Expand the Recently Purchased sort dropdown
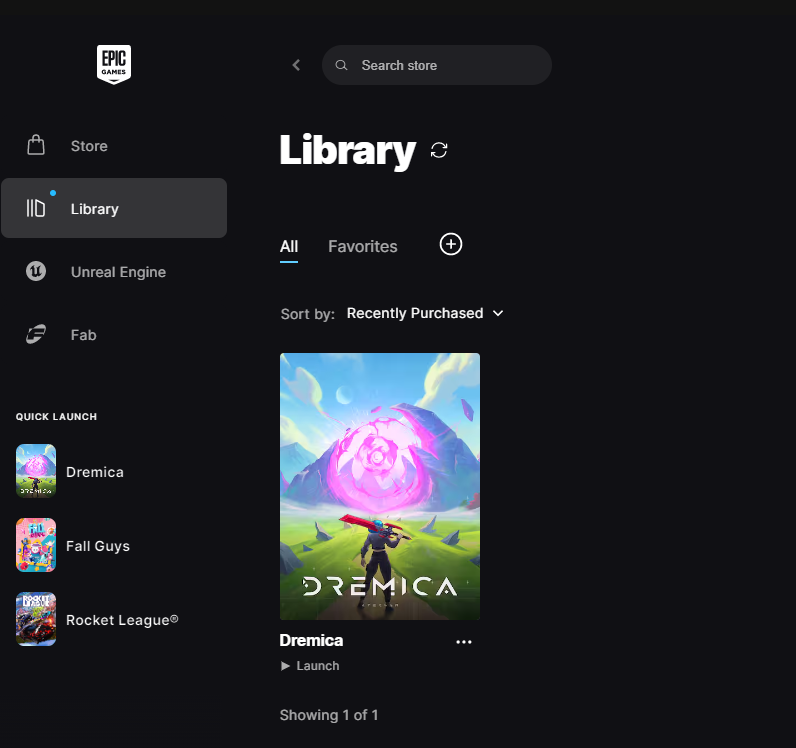This screenshot has width=796, height=748. pyautogui.click(x=415, y=313)
